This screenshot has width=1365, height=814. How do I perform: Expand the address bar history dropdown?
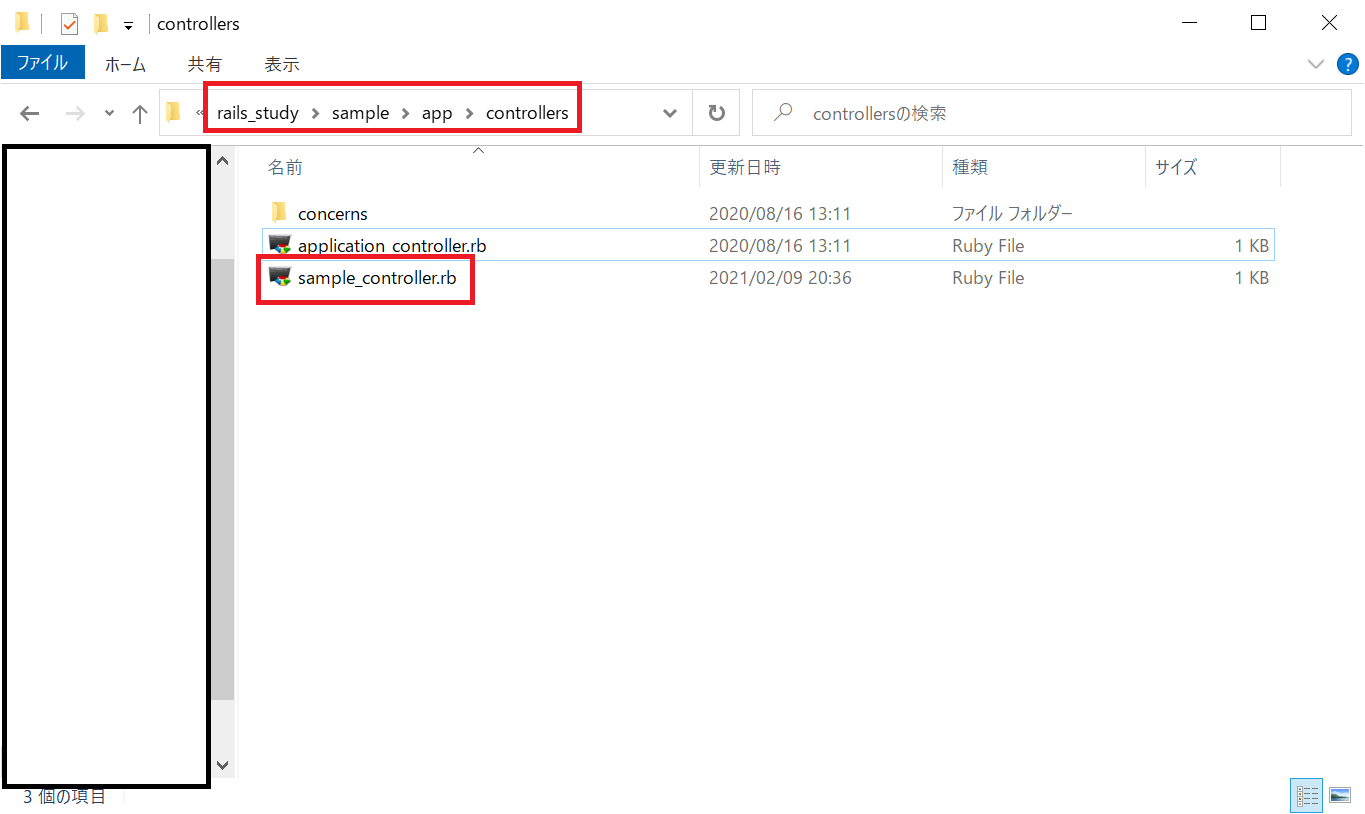(x=670, y=114)
